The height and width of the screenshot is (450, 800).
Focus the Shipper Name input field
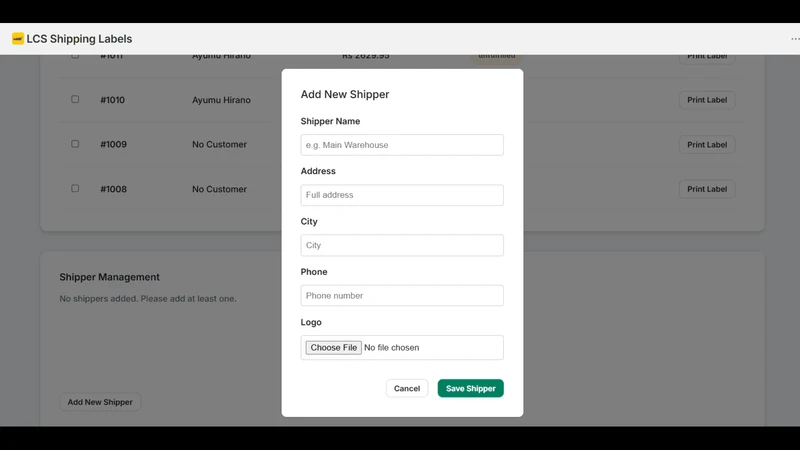pyautogui.click(x=402, y=145)
